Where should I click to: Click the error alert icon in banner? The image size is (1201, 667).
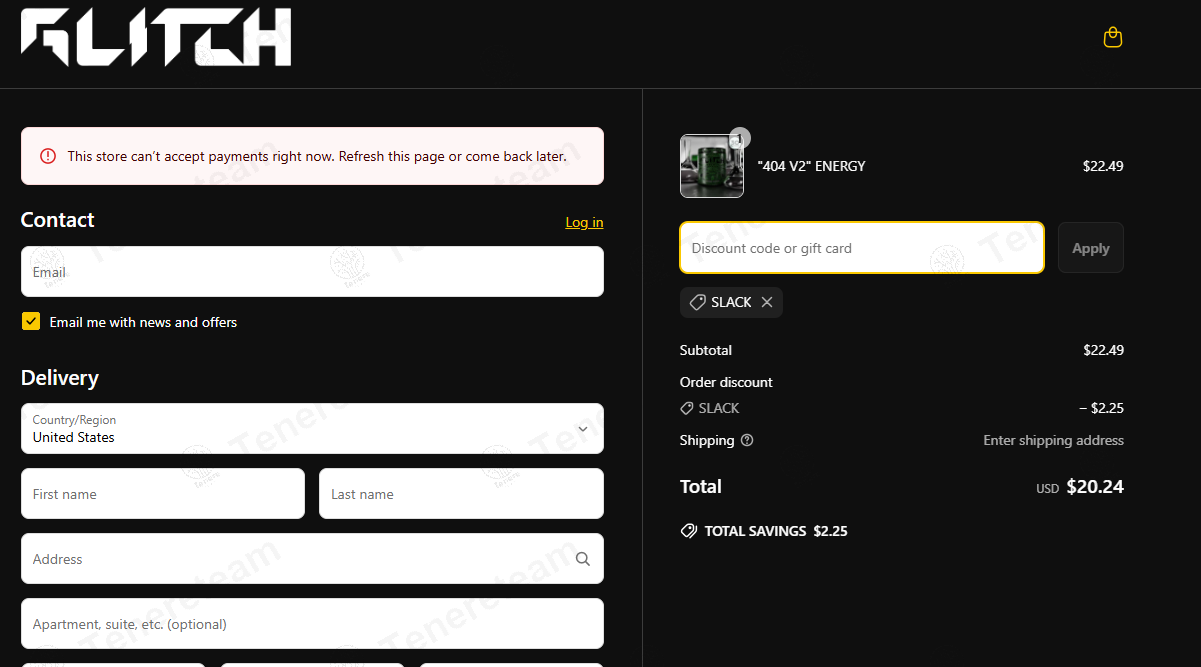48,156
